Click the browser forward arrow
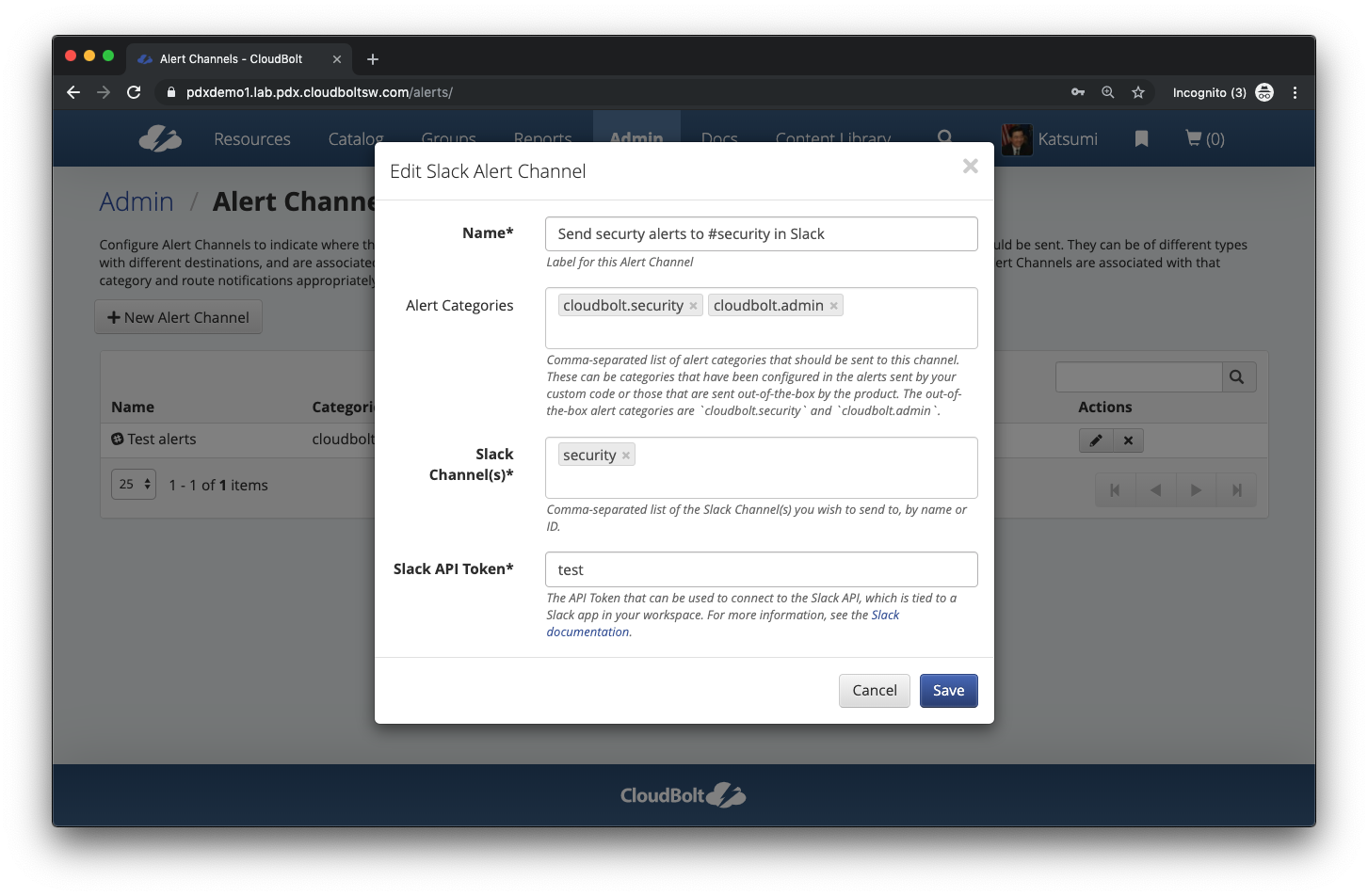1368x896 pixels. click(x=104, y=92)
